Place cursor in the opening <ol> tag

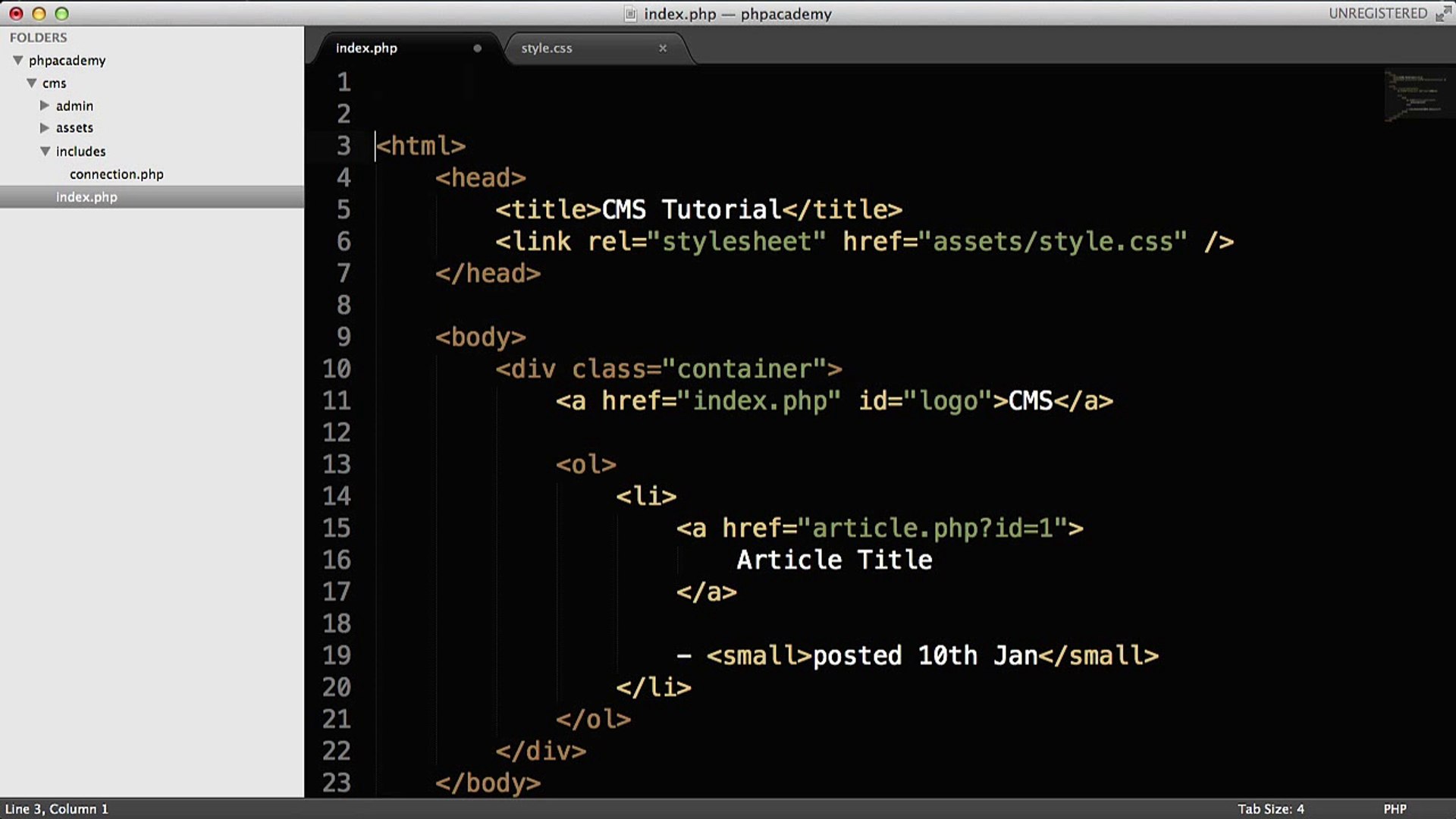[586, 464]
